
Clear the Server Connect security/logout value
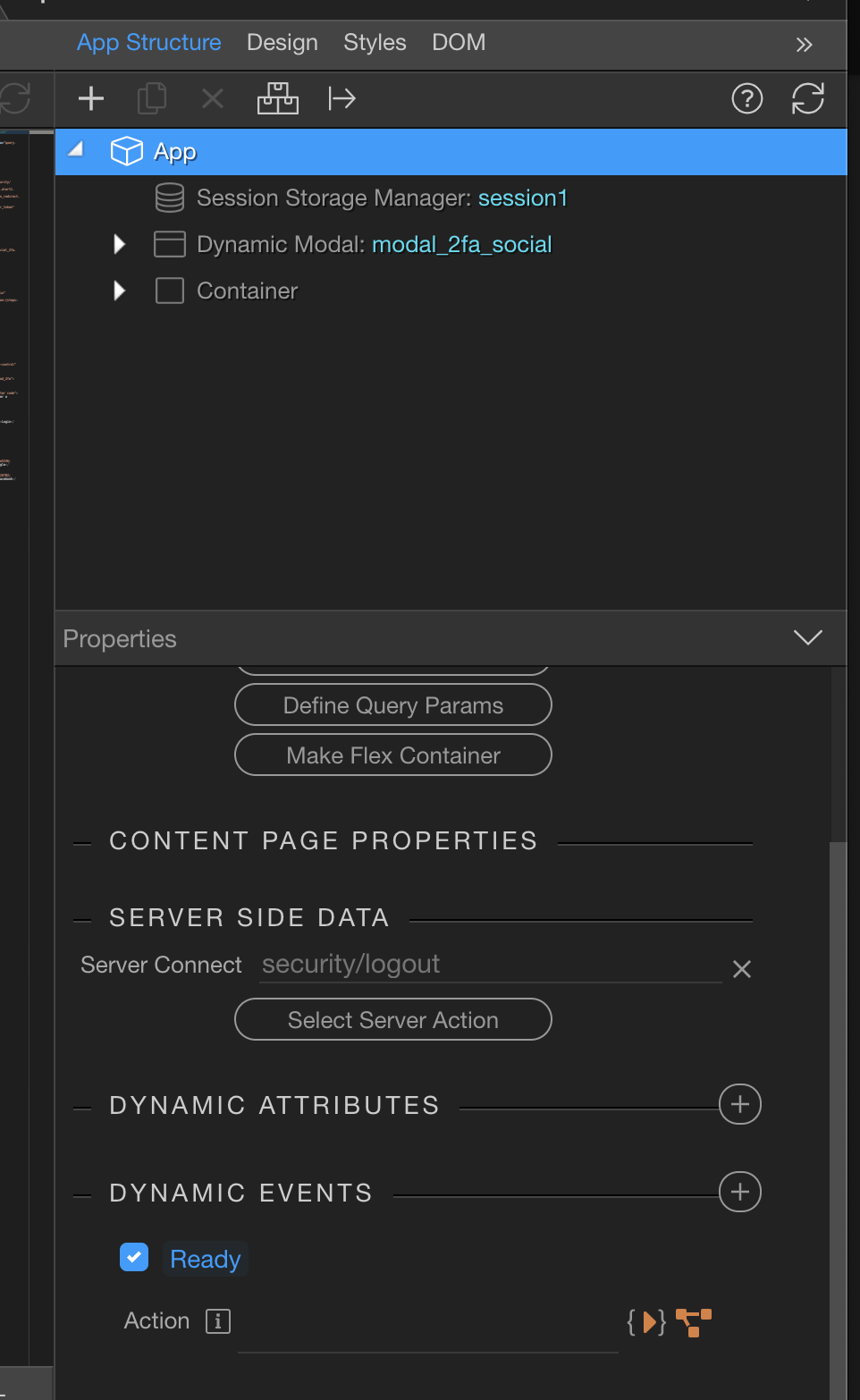point(741,969)
